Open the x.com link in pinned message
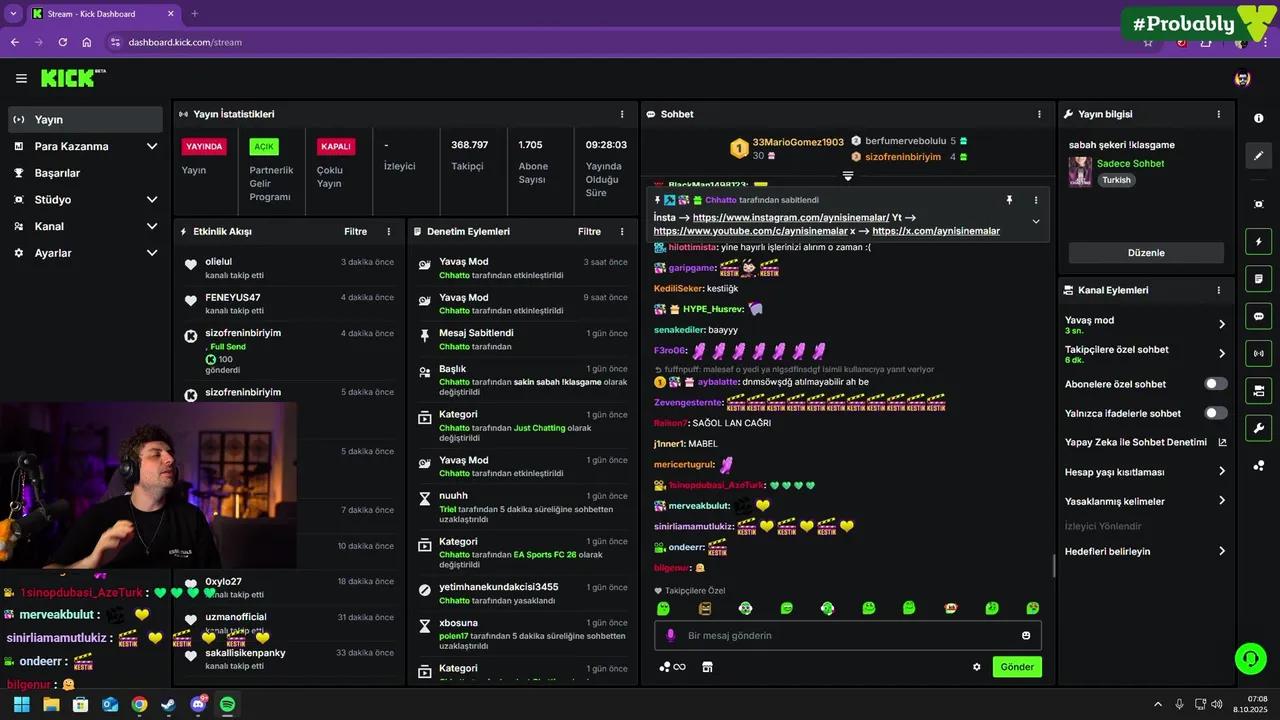The image size is (1280, 720). [x=936, y=231]
